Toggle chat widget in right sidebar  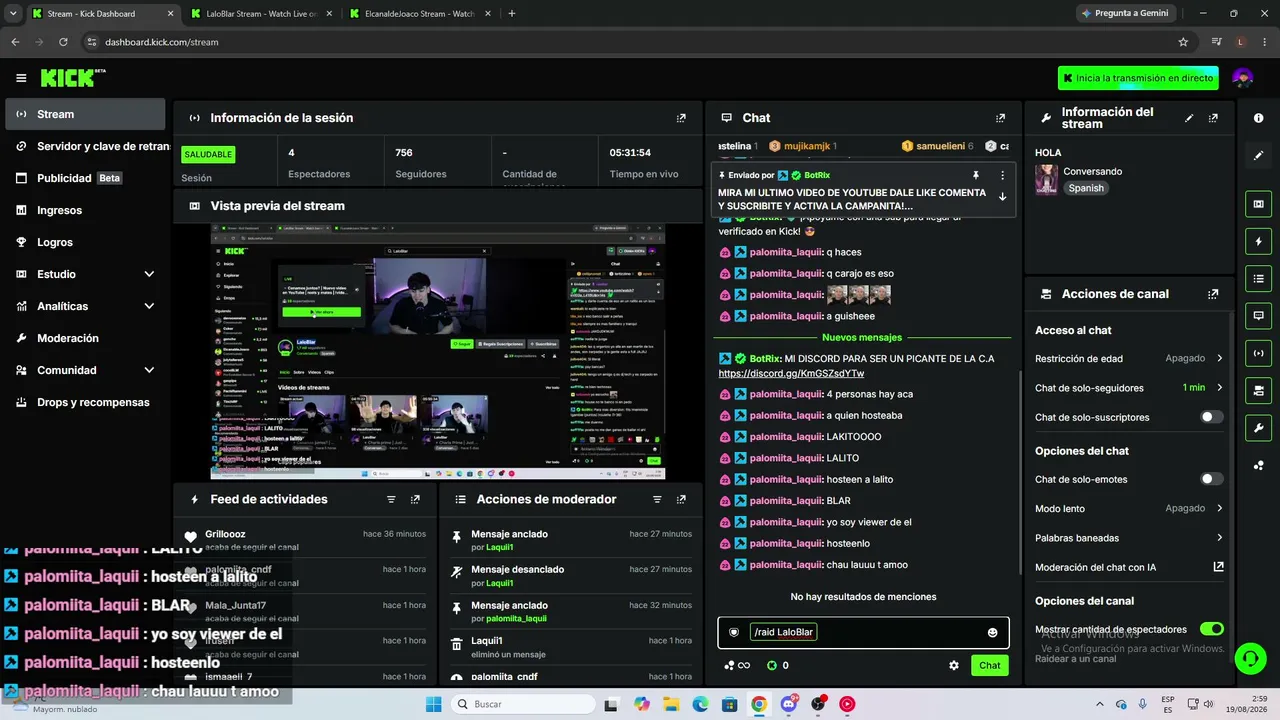pos(1258,315)
